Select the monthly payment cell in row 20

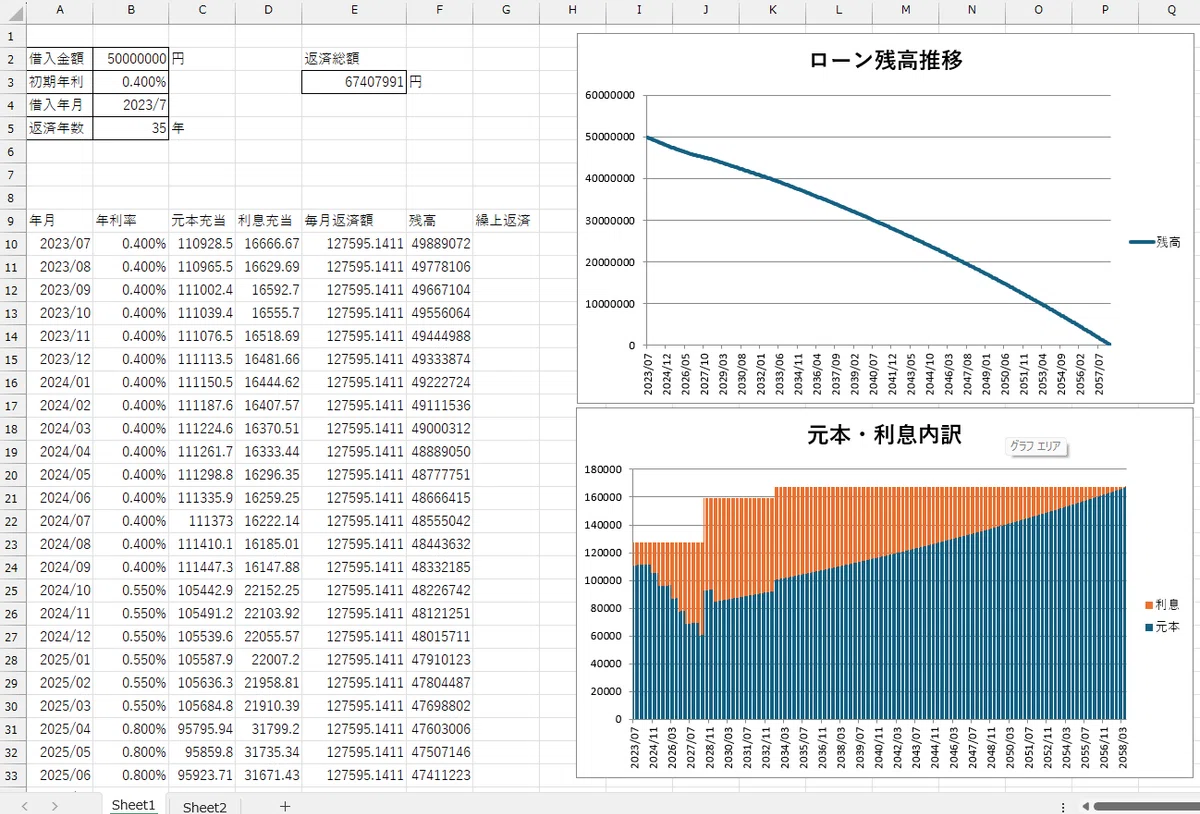tap(354, 475)
